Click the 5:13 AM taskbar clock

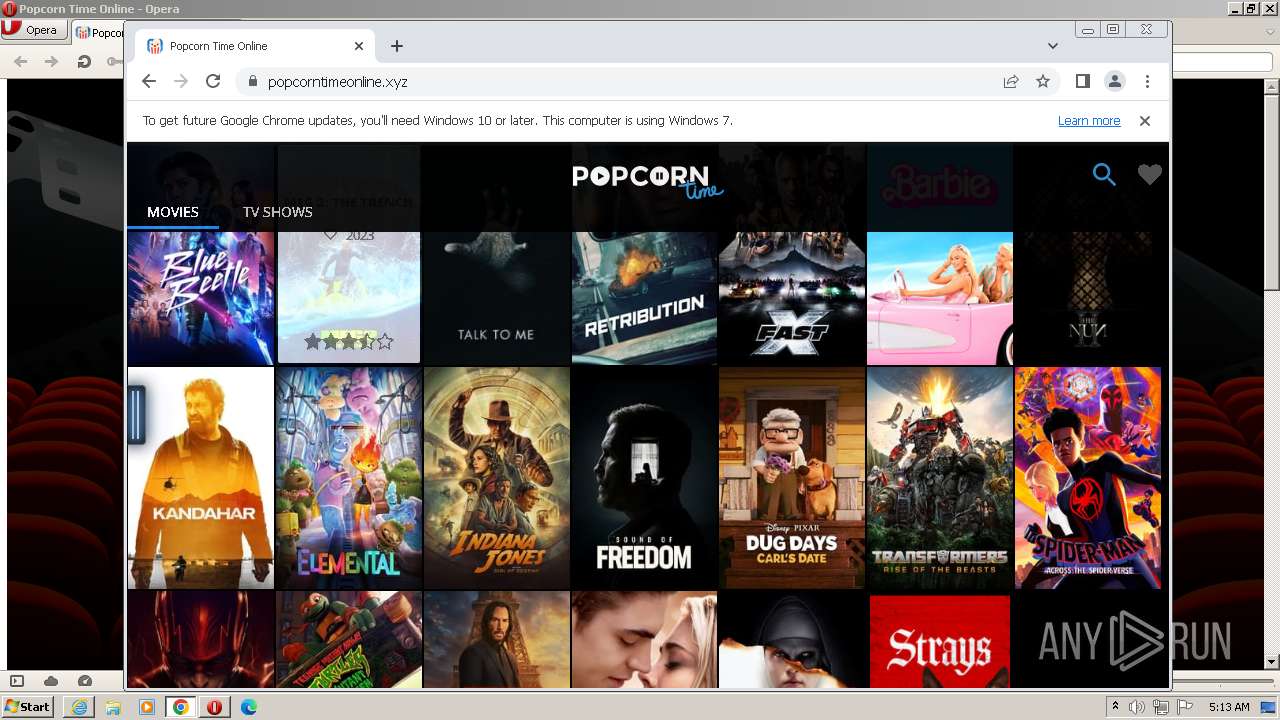(x=1229, y=707)
